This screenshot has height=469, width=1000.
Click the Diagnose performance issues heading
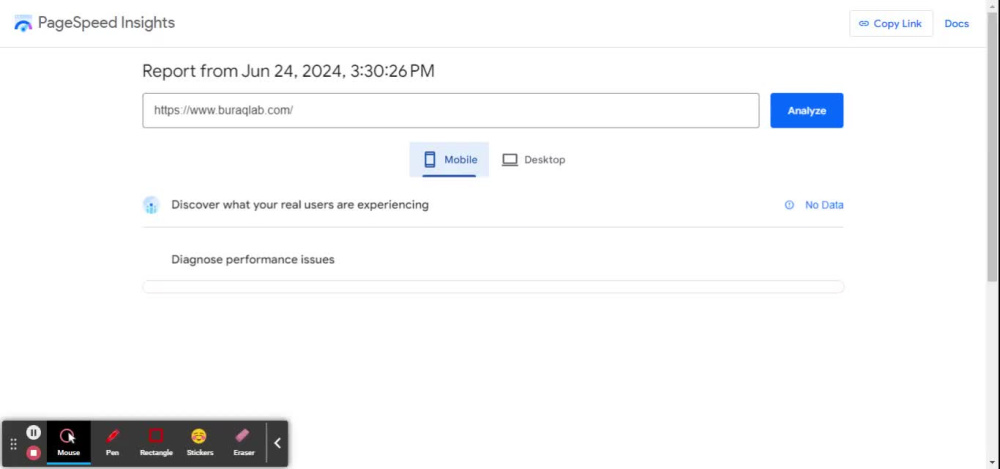(x=253, y=260)
